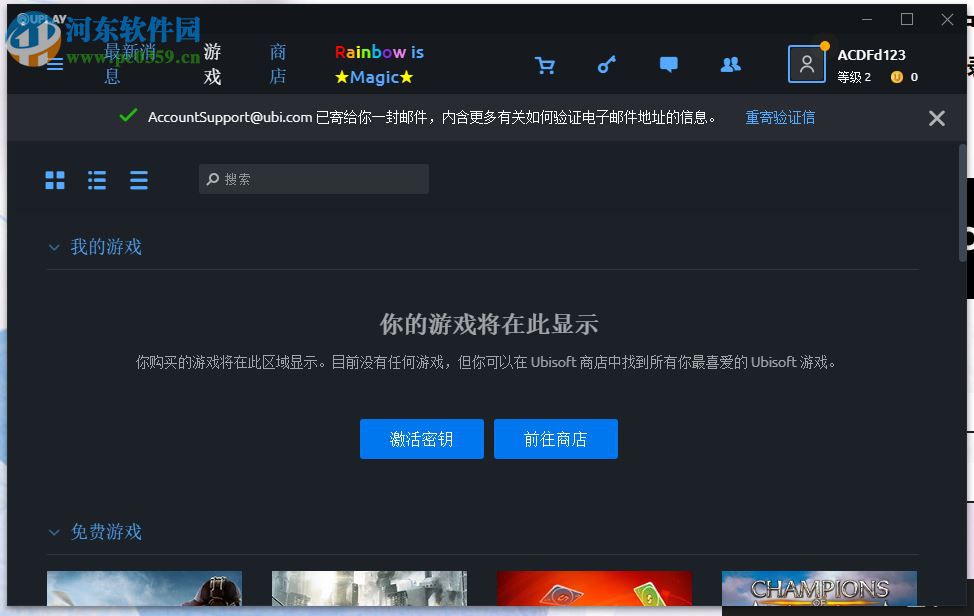Click the 激活密钥 button
This screenshot has width=974, height=616.
[421, 438]
